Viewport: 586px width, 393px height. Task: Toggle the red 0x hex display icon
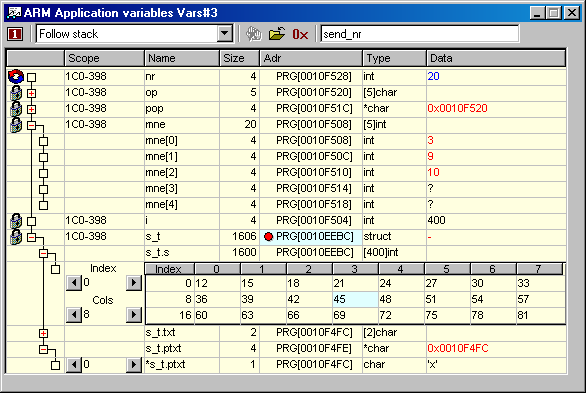coord(300,34)
